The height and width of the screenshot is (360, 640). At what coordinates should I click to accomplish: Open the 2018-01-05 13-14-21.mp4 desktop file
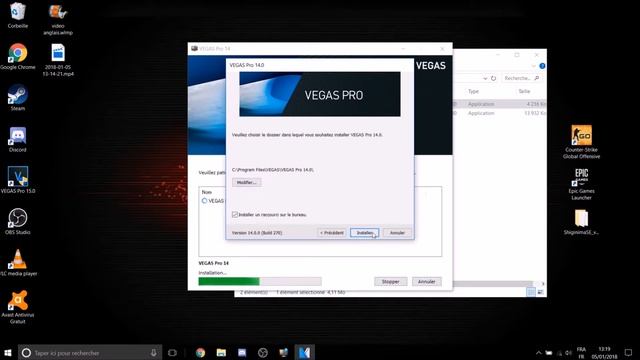[x=58, y=60]
